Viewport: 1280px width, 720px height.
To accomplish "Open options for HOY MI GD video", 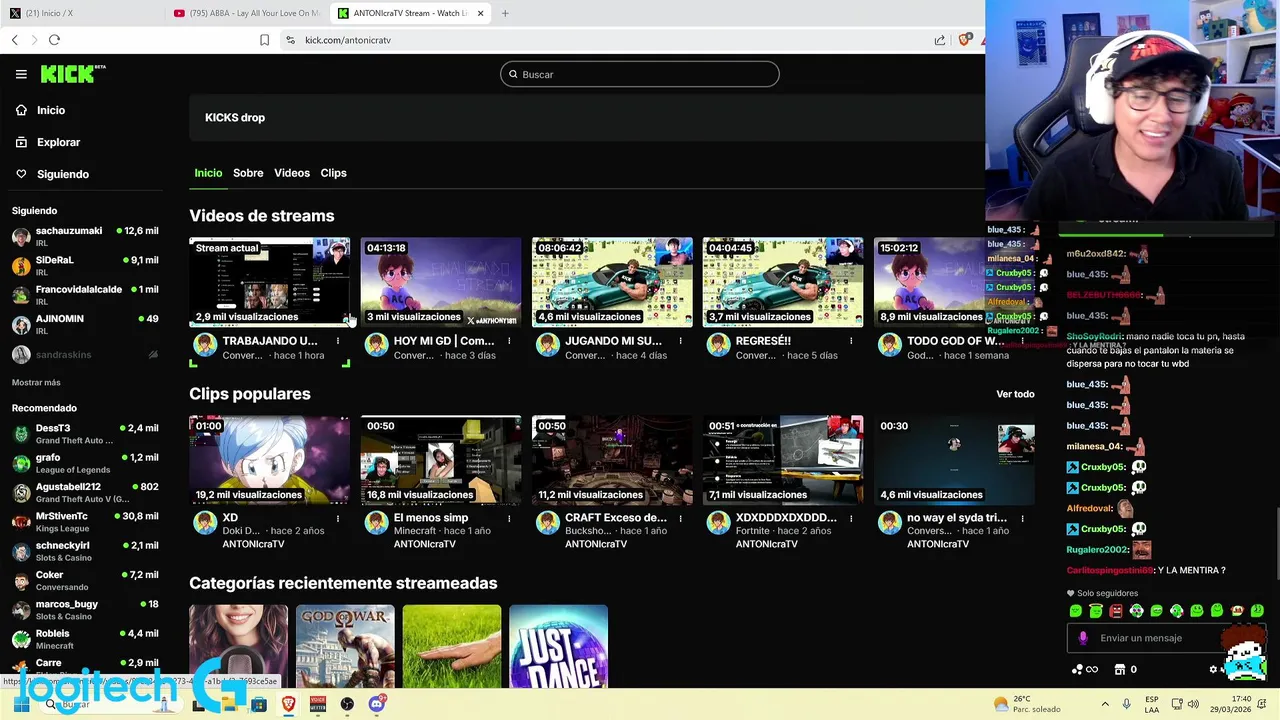I will pos(509,341).
